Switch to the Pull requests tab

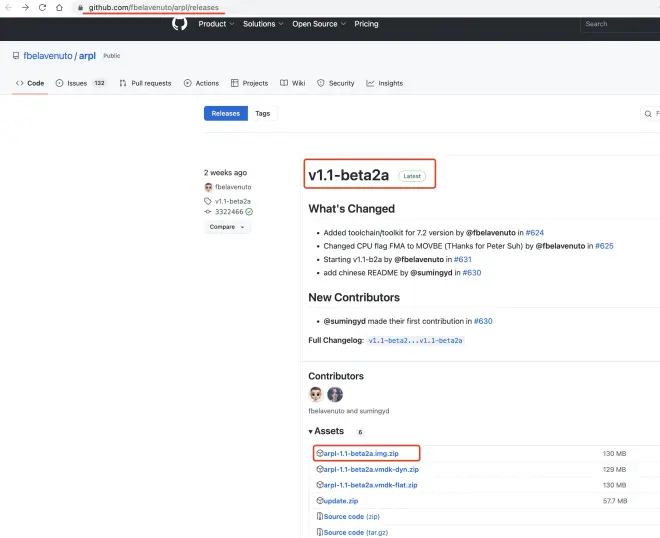click(146, 83)
